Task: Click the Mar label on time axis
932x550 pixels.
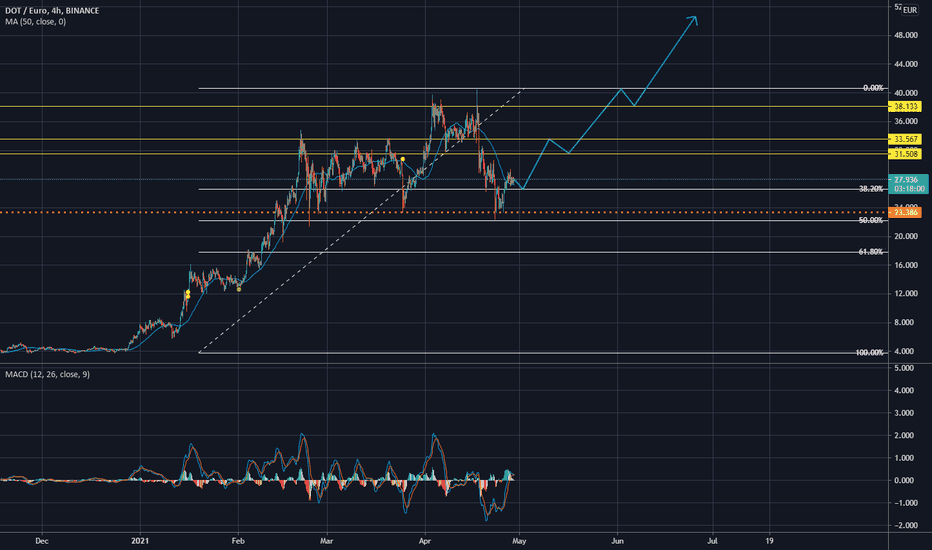Action: (326, 541)
